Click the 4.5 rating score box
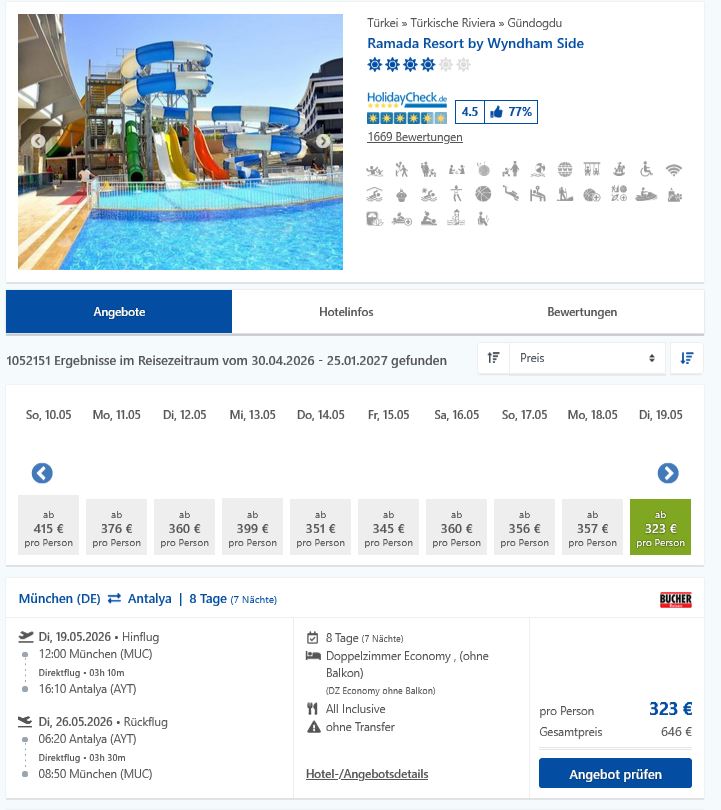This screenshot has width=721, height=810. pos(469,112)
